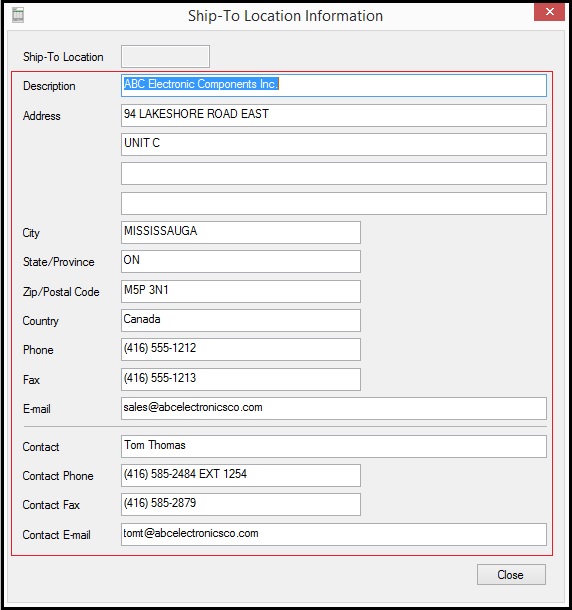Click the UNIT C address field

(x=334, y=144)
